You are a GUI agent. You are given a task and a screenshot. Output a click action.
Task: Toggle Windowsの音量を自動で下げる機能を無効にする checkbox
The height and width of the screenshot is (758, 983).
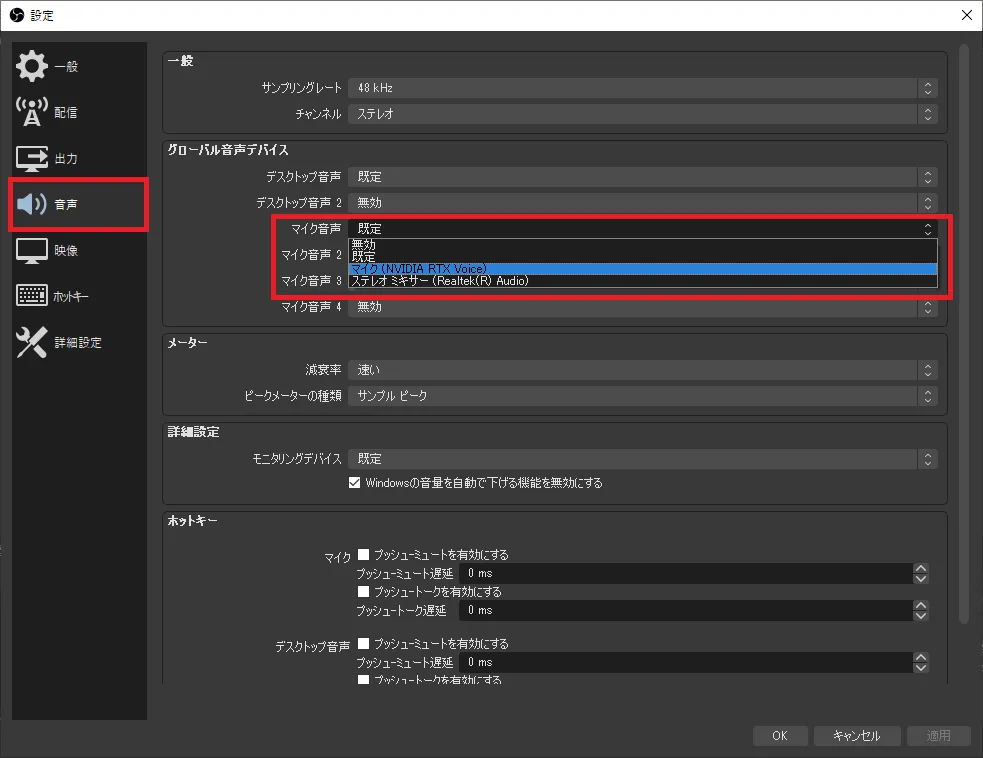(354, 483)
